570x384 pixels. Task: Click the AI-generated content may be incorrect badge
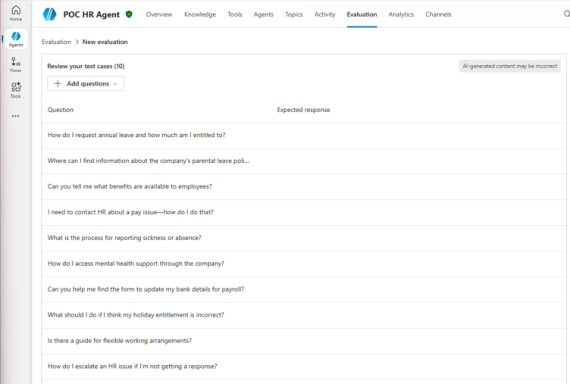coord(510,66)
